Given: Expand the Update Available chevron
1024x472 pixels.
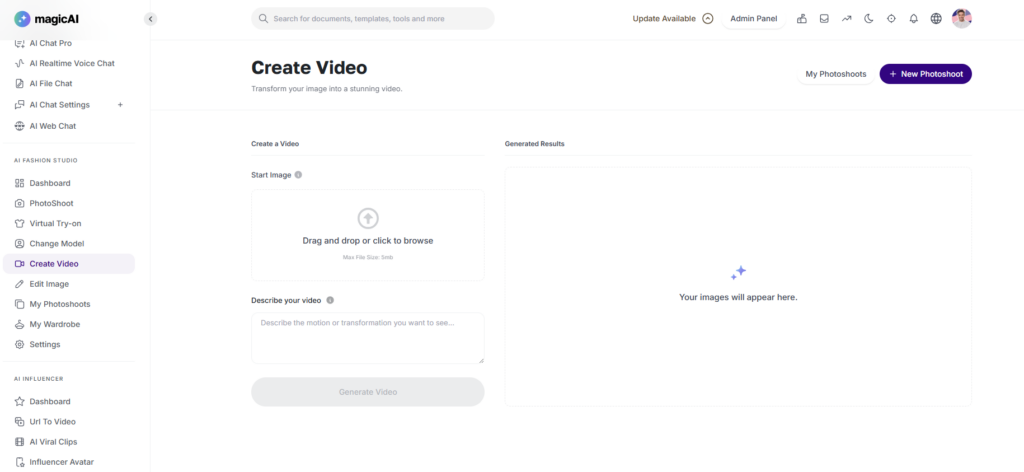Looking at the screenshot, I should tap(708, 18).
